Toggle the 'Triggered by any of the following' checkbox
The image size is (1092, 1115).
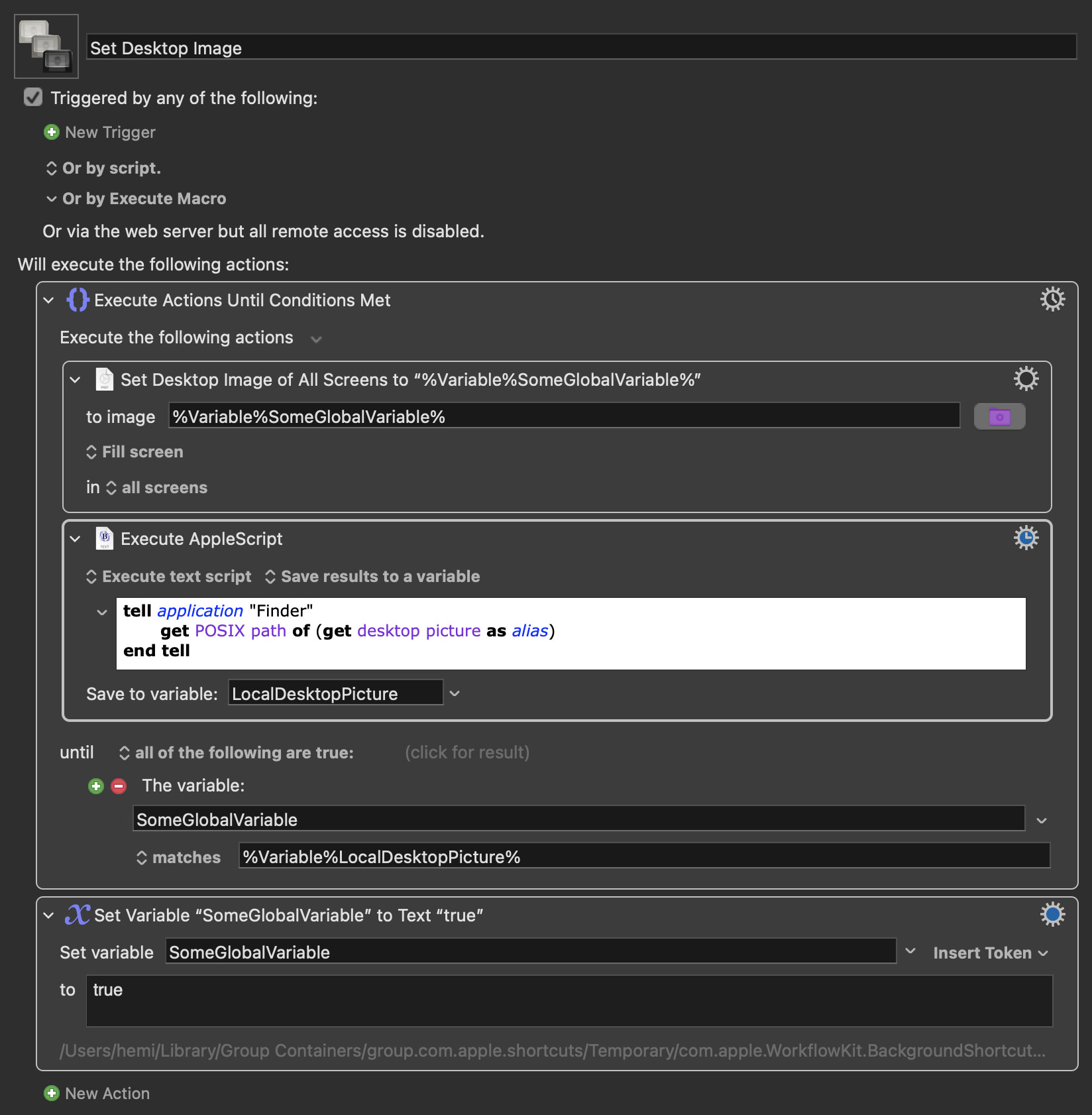33,98
